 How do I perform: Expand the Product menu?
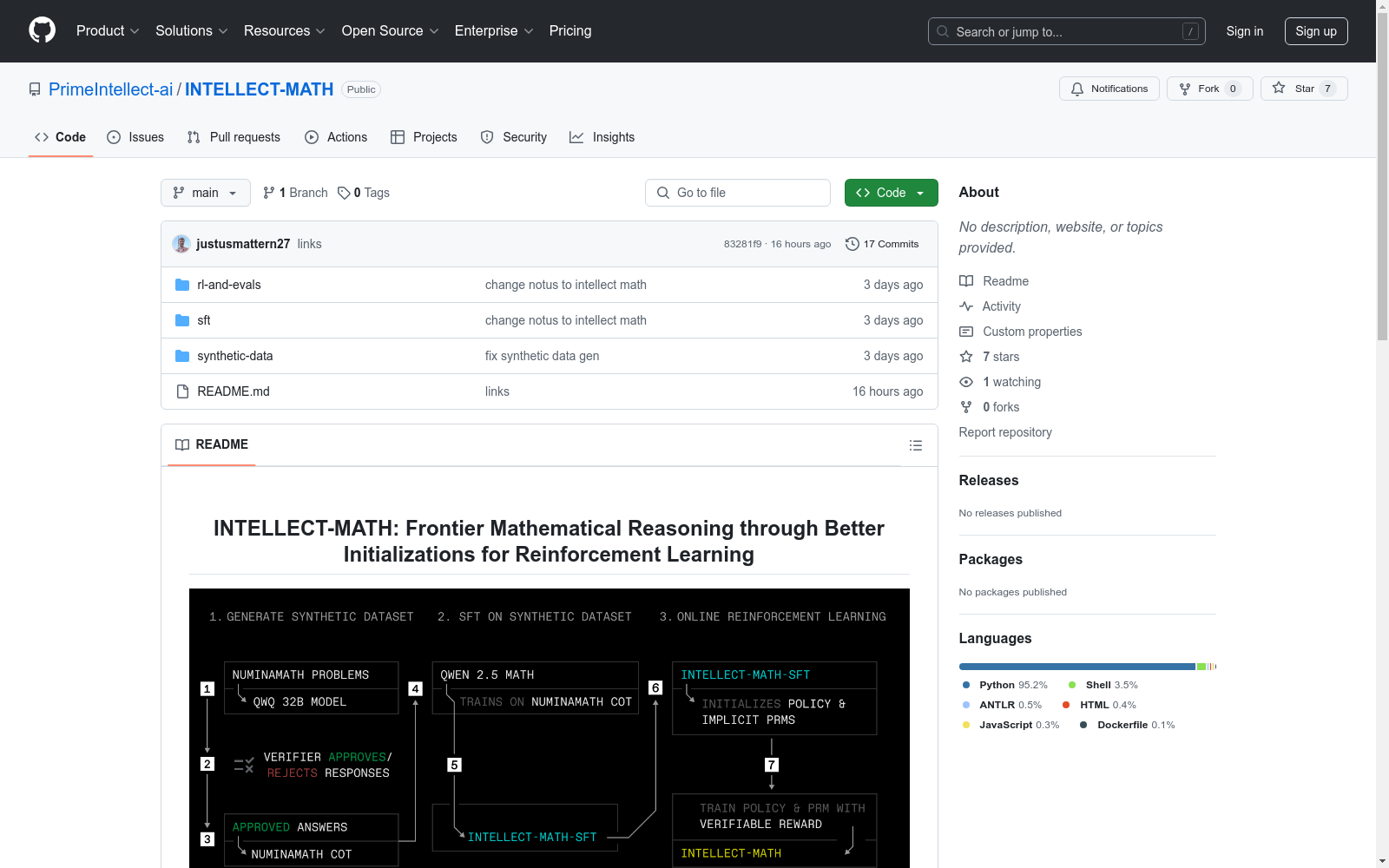[x=108, y=31]
